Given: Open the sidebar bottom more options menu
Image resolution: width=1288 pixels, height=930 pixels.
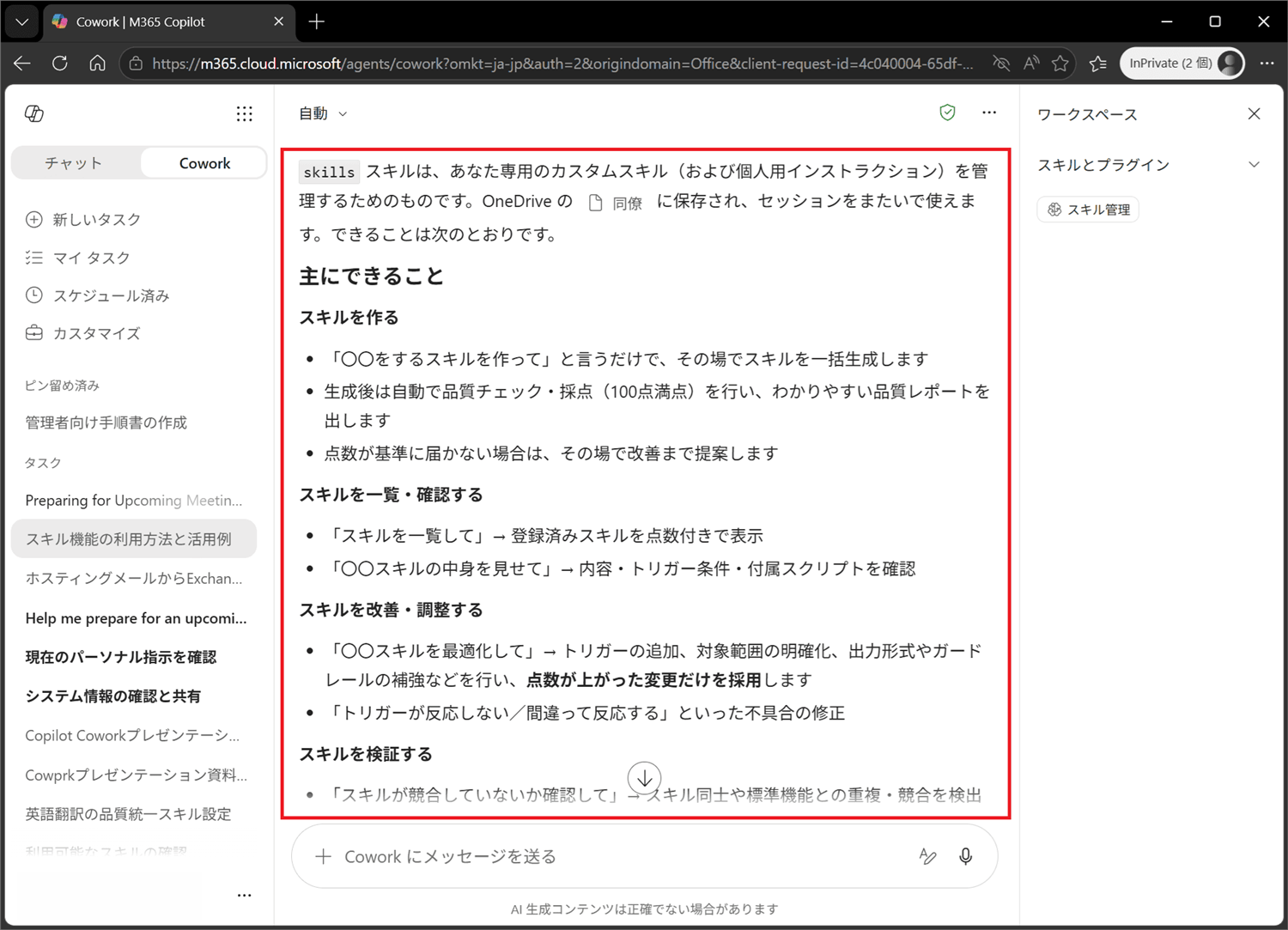Looking at the screenshot, I should pyautogui.click(x=245, y=895).
